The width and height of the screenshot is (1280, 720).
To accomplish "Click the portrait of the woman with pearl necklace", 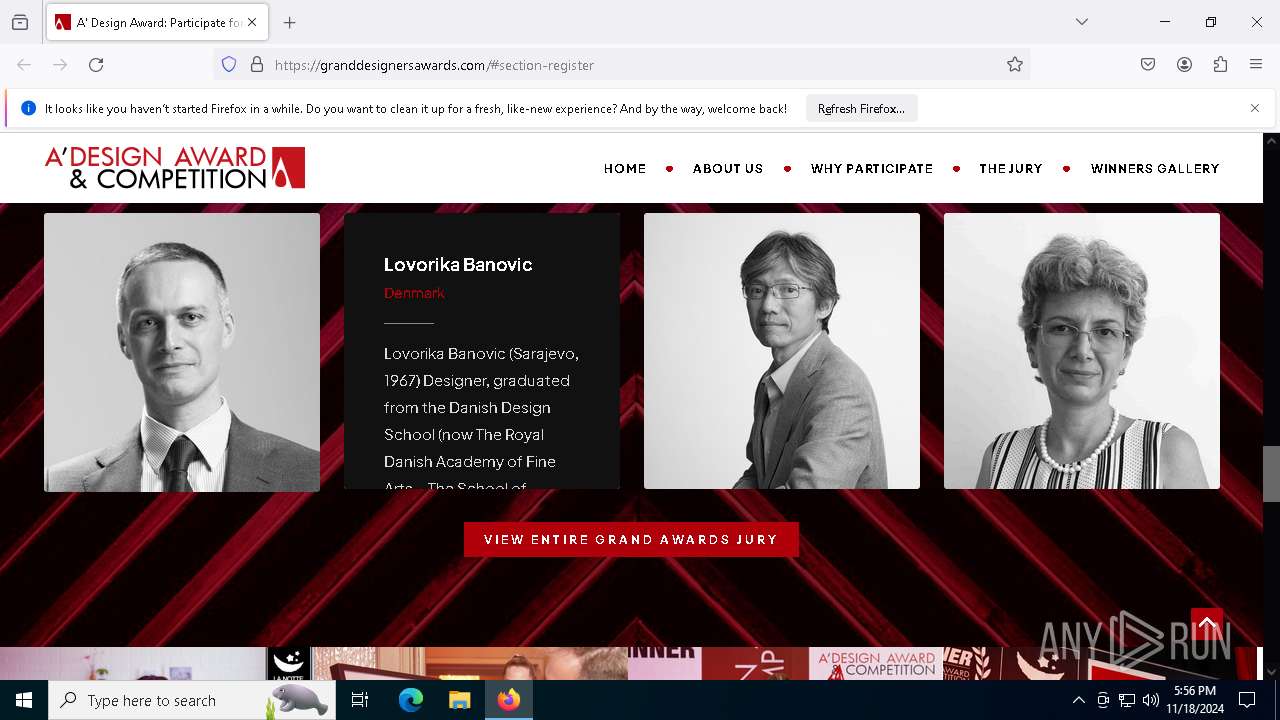I will coord(1082,351).
